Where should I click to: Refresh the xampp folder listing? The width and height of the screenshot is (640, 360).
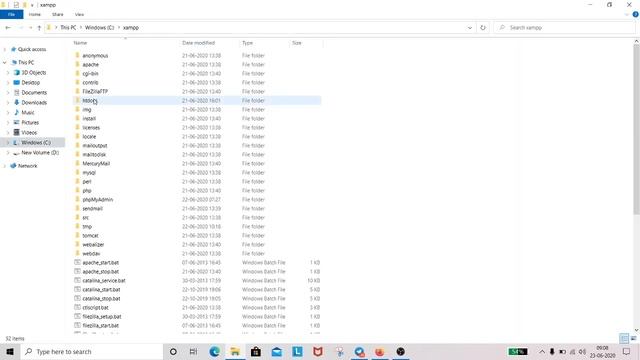coord(483,28)
